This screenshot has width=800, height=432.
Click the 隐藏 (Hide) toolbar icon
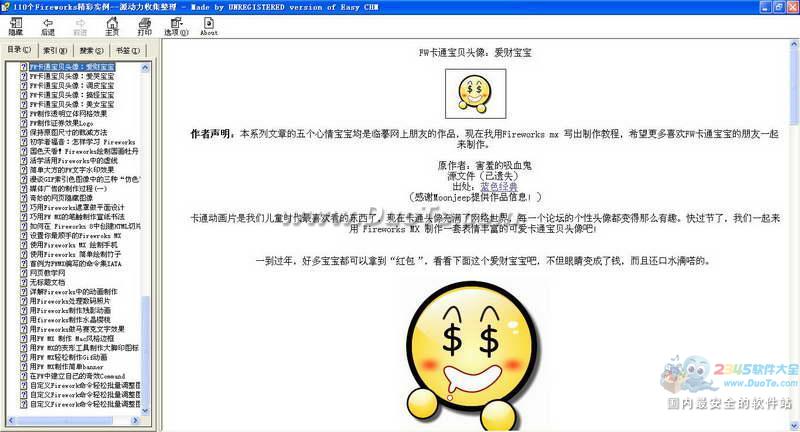click(x=16, y=26)
